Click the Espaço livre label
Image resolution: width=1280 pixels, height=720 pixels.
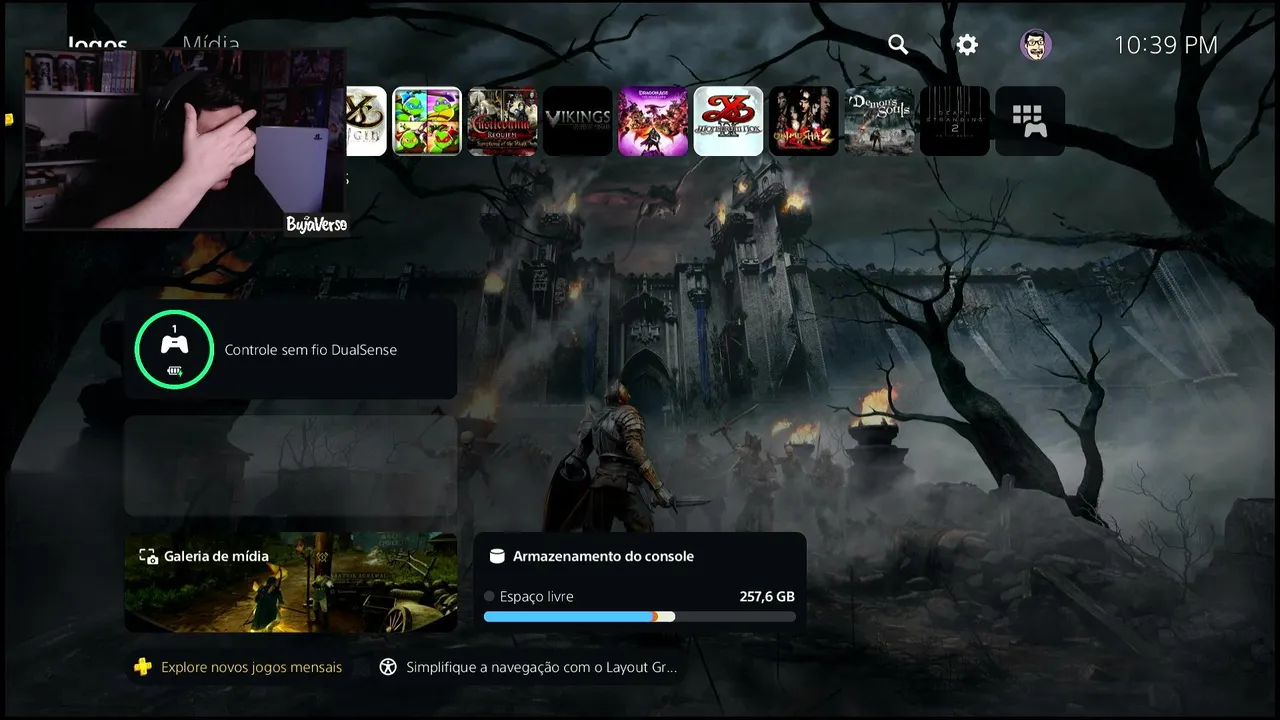[536, 596]
